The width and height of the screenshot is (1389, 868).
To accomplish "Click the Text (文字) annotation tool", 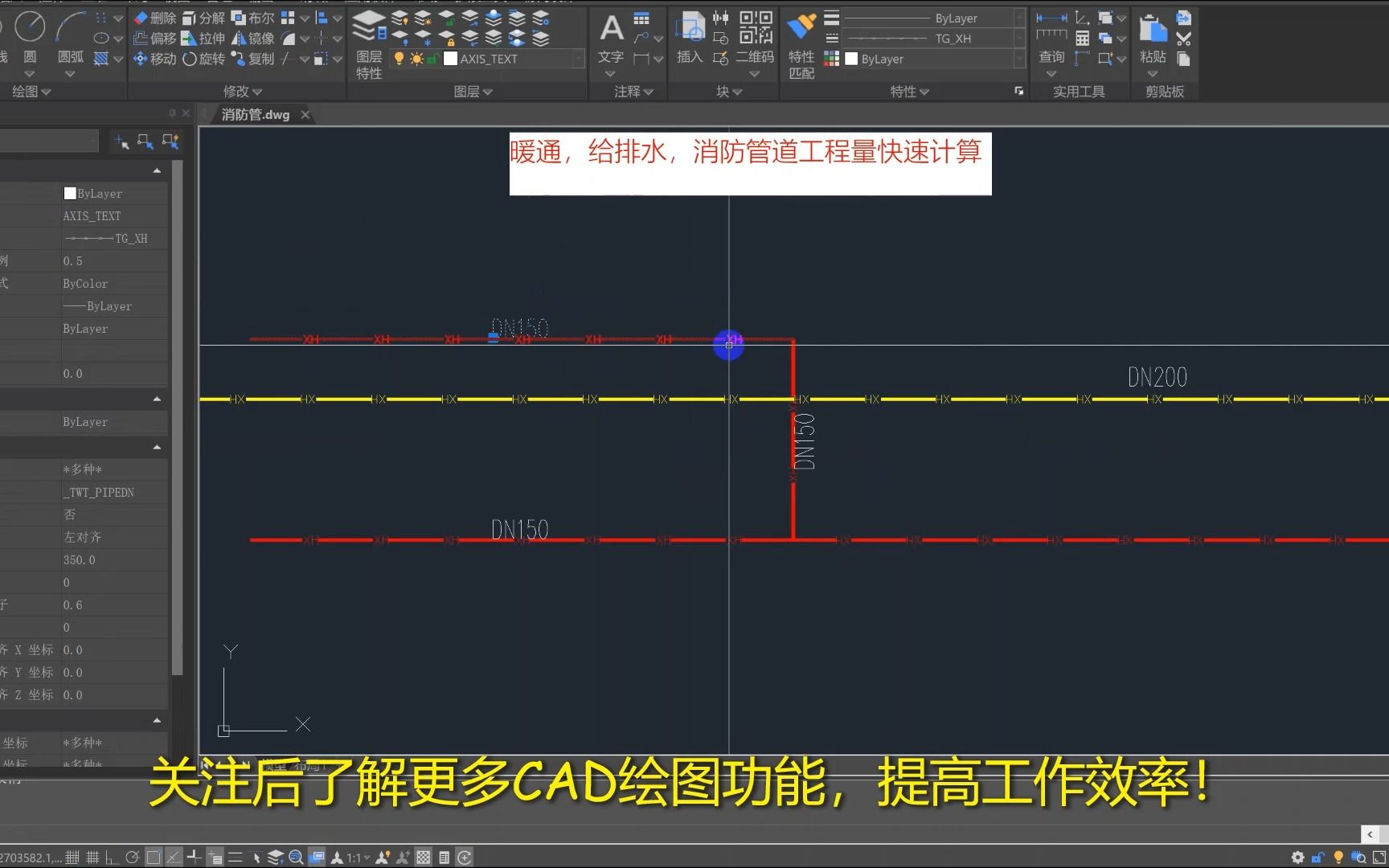I will tap(611, 38).
